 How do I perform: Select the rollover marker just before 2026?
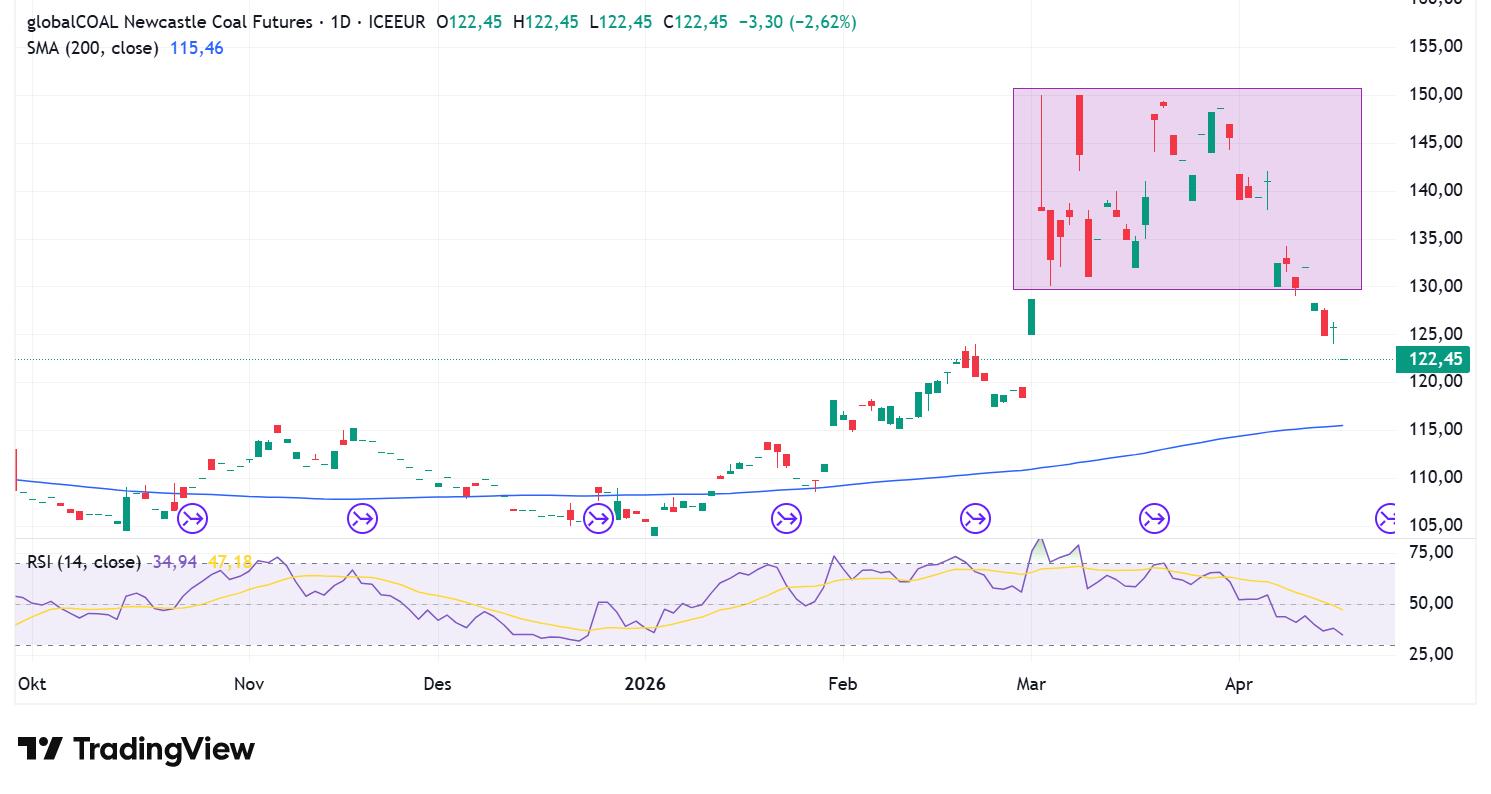(x=598, y=518)
